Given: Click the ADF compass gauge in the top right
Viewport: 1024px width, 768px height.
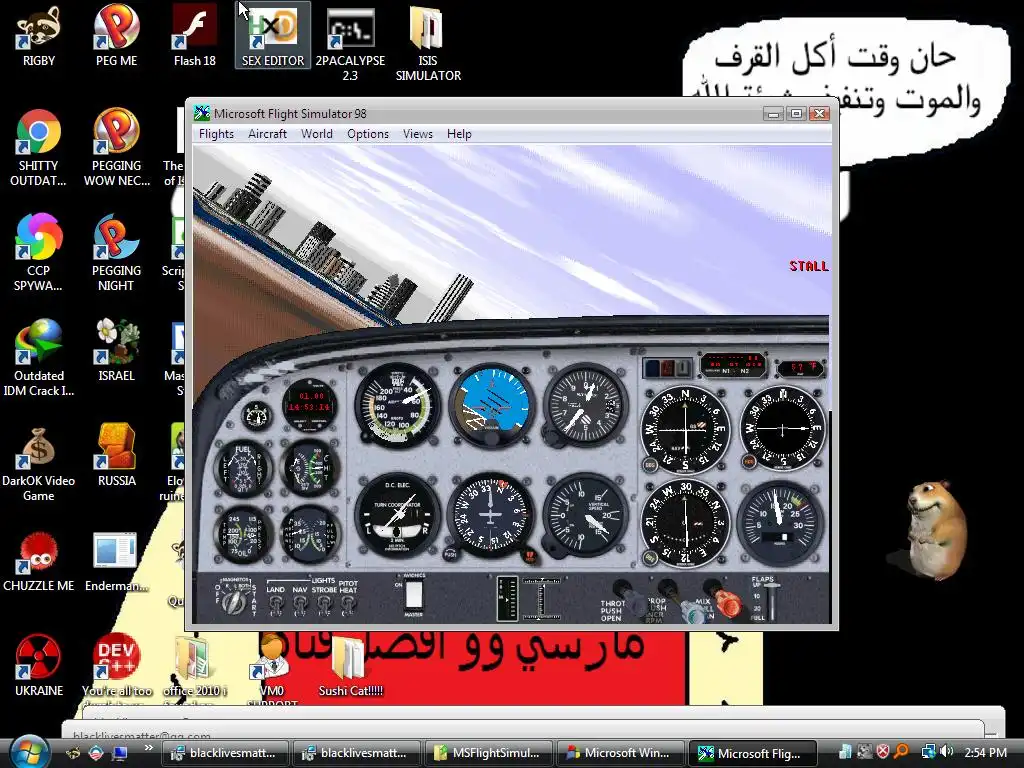Looking at the screenshot, I should (782, 428).
